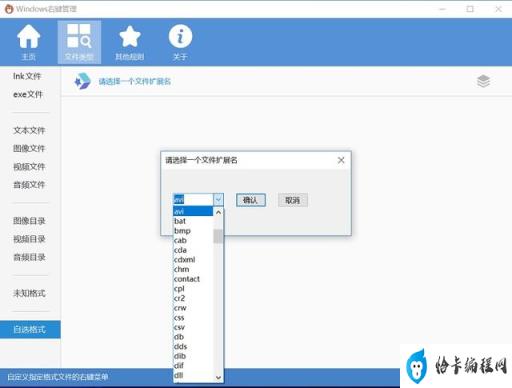Open 音频目录 category
512x388 pixels.
pyautogui.click(x=29, y=257)
